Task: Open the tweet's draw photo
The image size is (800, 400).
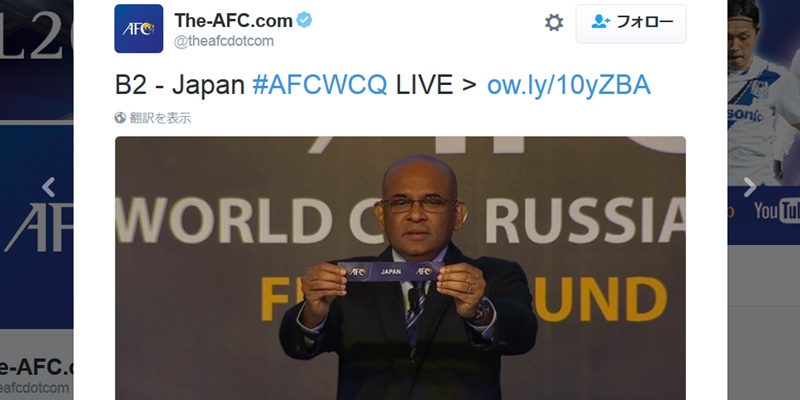Action: point(400,268)
